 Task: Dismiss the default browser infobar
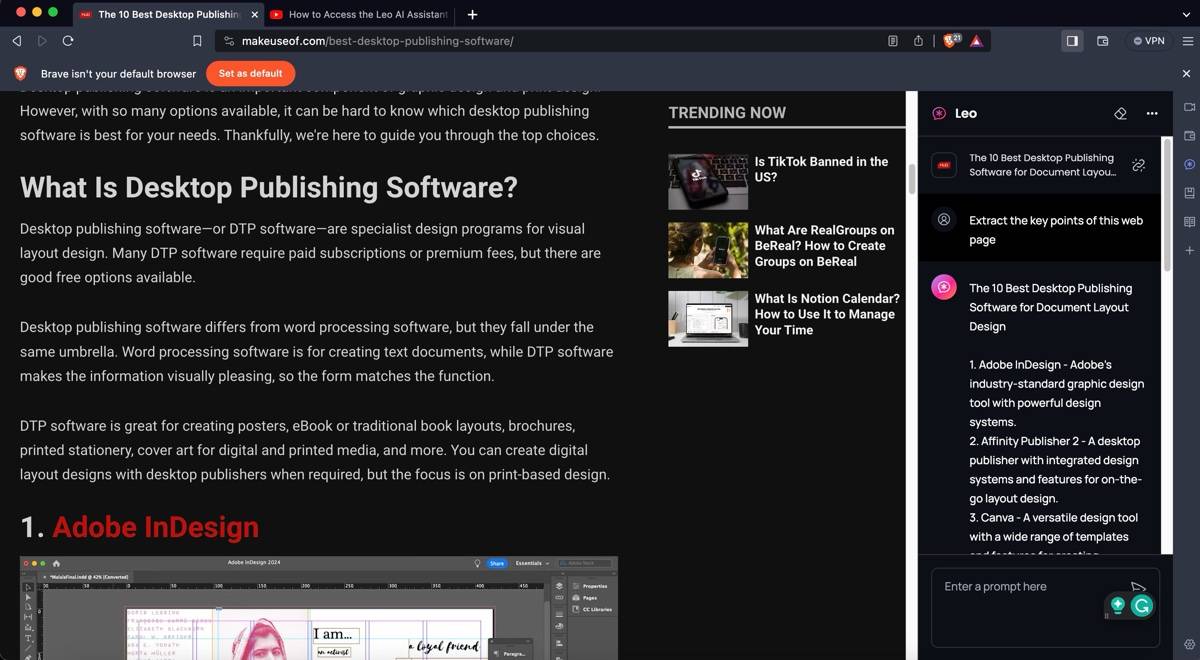click(1187, 73)
